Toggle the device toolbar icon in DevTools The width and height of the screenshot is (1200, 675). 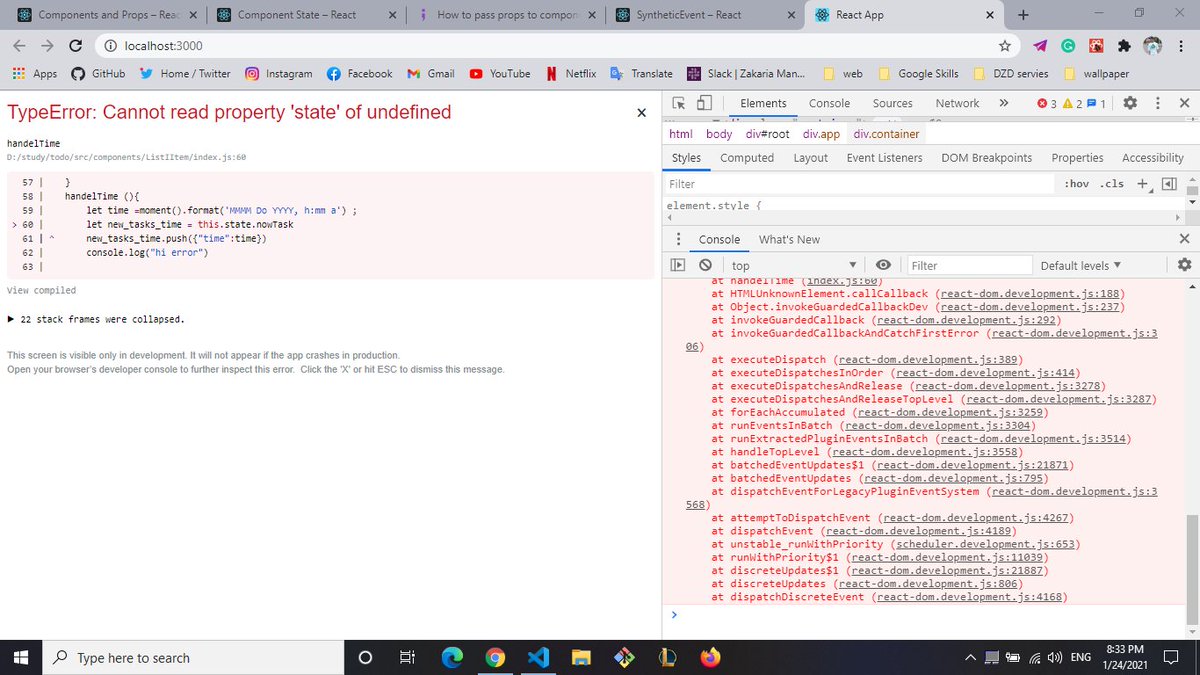pyautogui.click(x=704, y=103)
